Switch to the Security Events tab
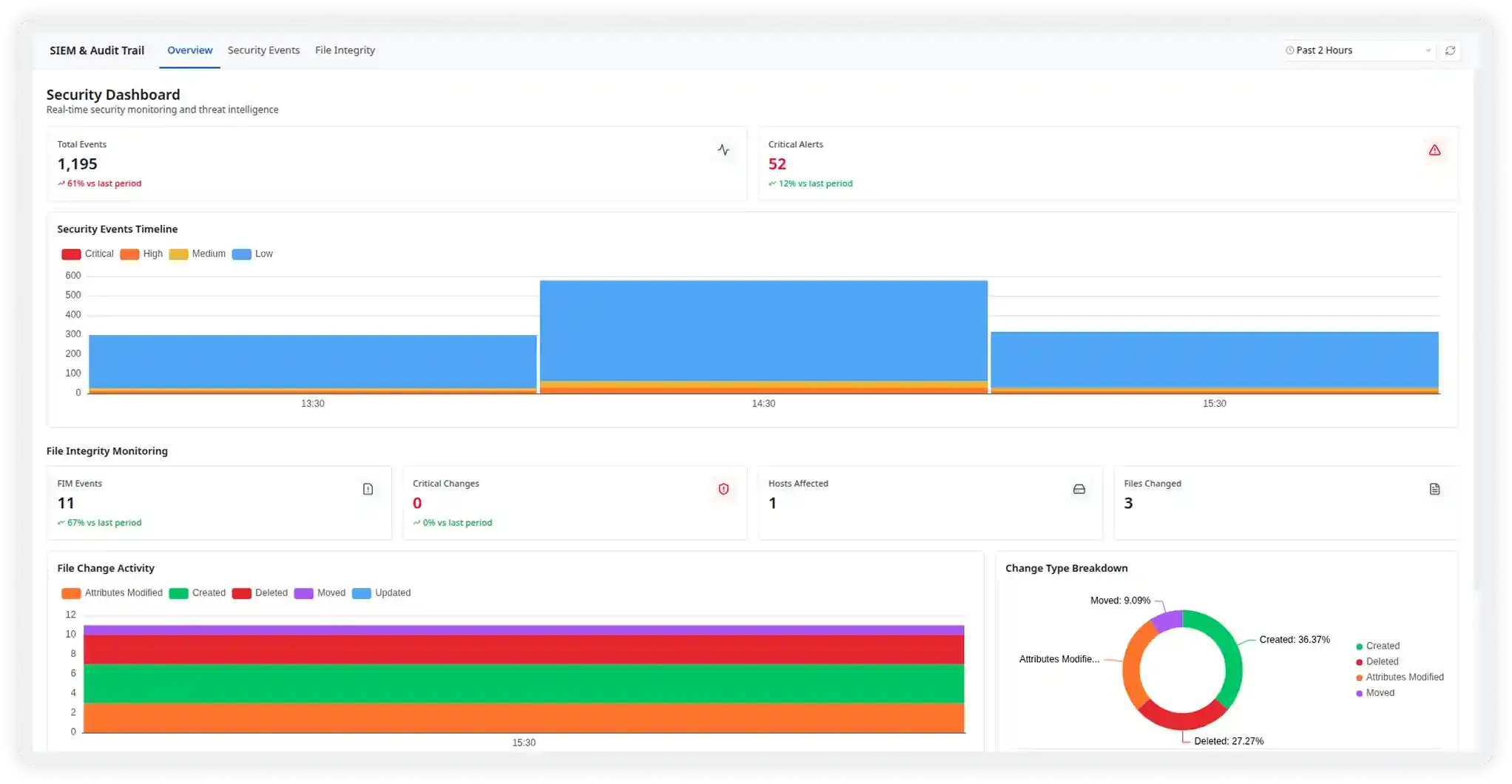Image resolution: width=1512 pixels, height=784 pixels. (x=263, y=50)
